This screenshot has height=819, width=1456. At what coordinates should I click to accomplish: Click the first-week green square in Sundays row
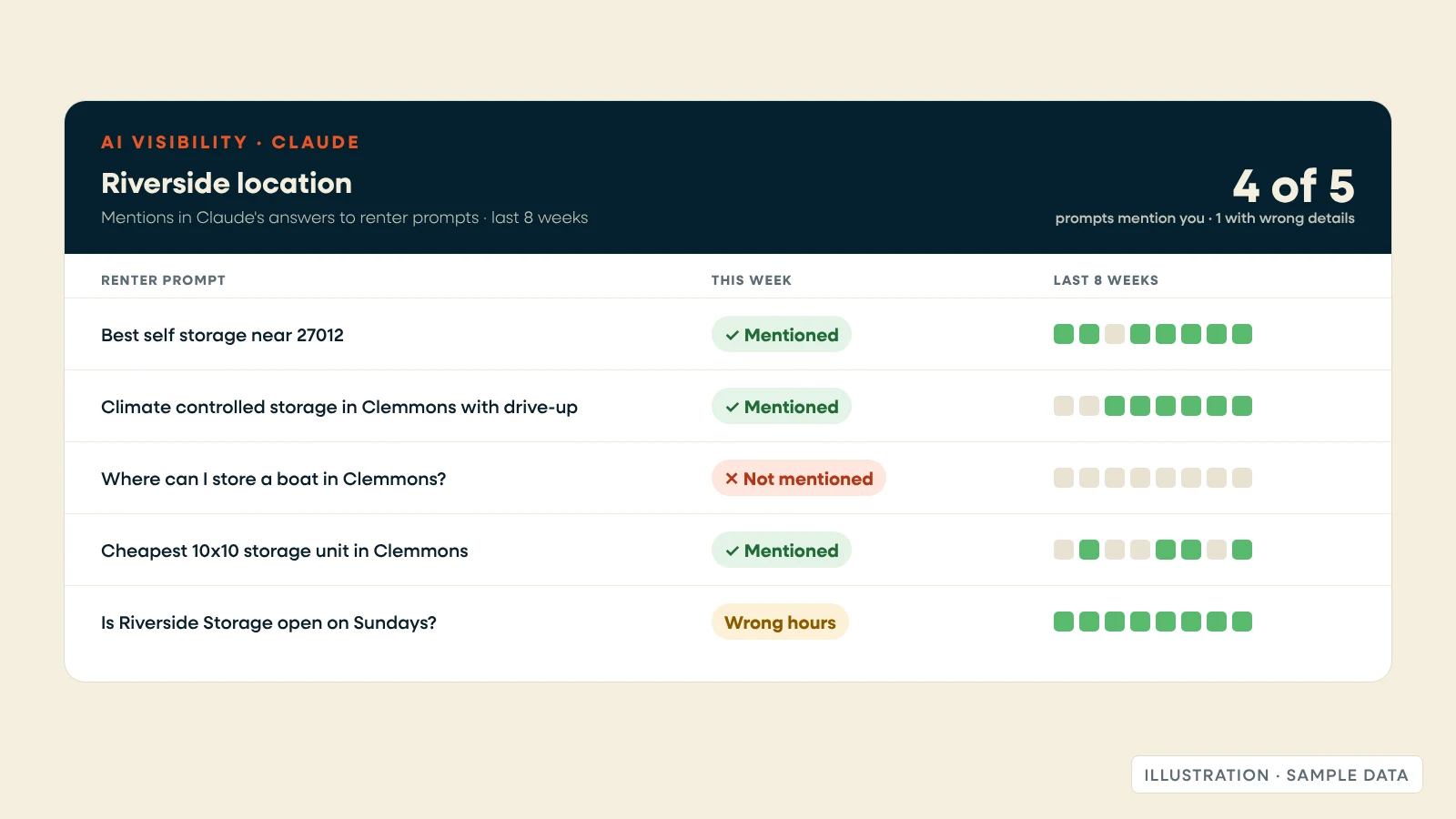(x=1064, y=622)
